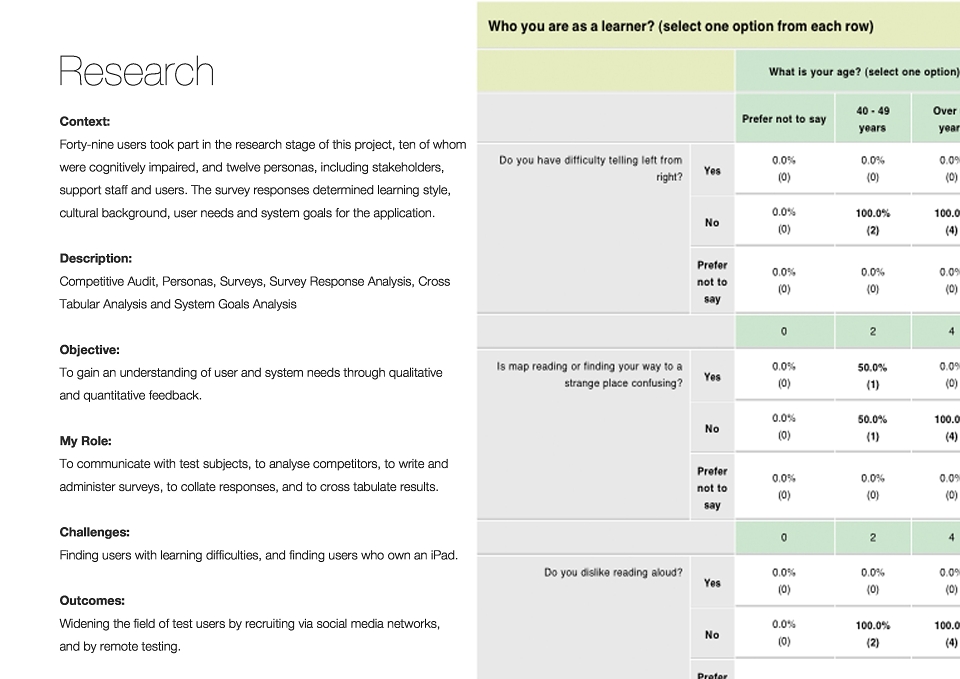Click the Research page heading
Viewport: 960px width, 679px height.
(137, 71)
